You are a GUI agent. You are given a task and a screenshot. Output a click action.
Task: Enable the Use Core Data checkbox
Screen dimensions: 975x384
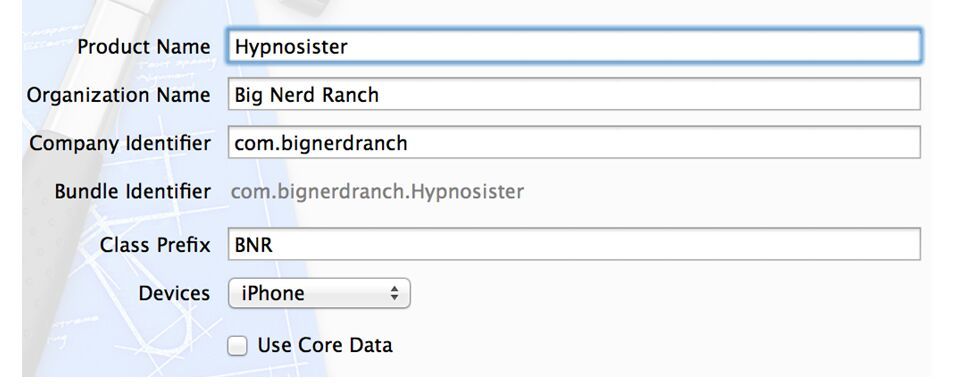(x=237, y=345)
